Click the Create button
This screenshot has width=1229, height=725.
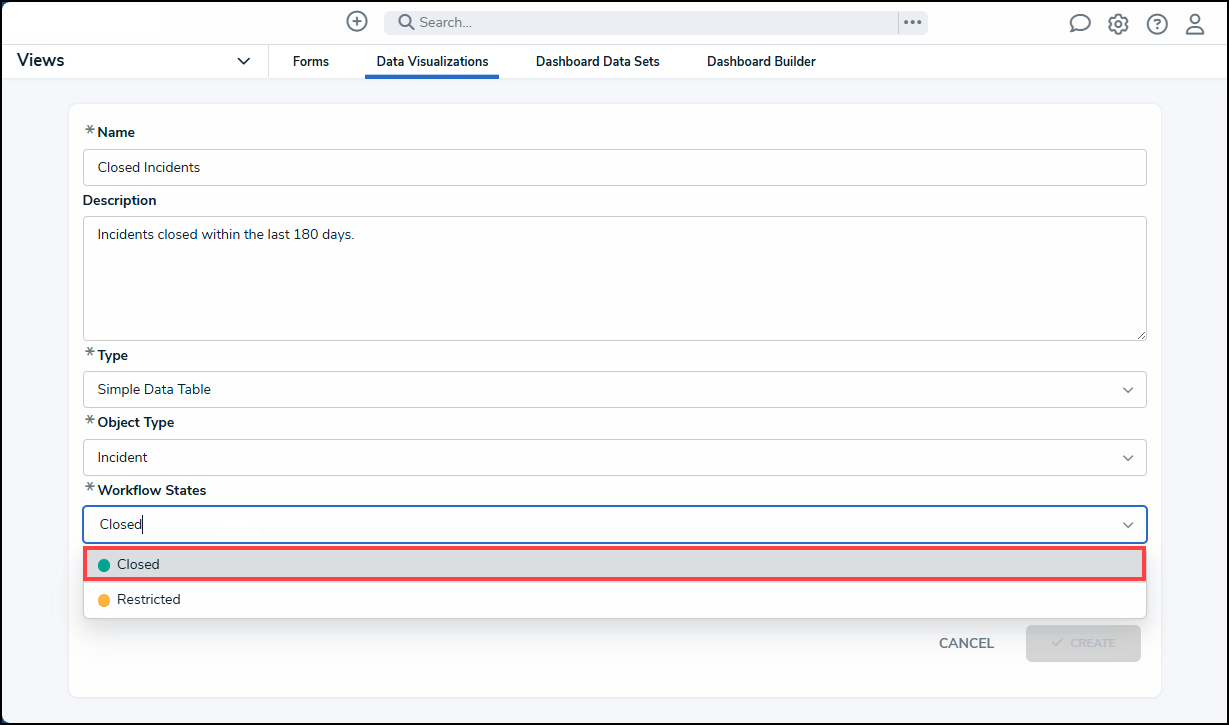pos(1083,643)
